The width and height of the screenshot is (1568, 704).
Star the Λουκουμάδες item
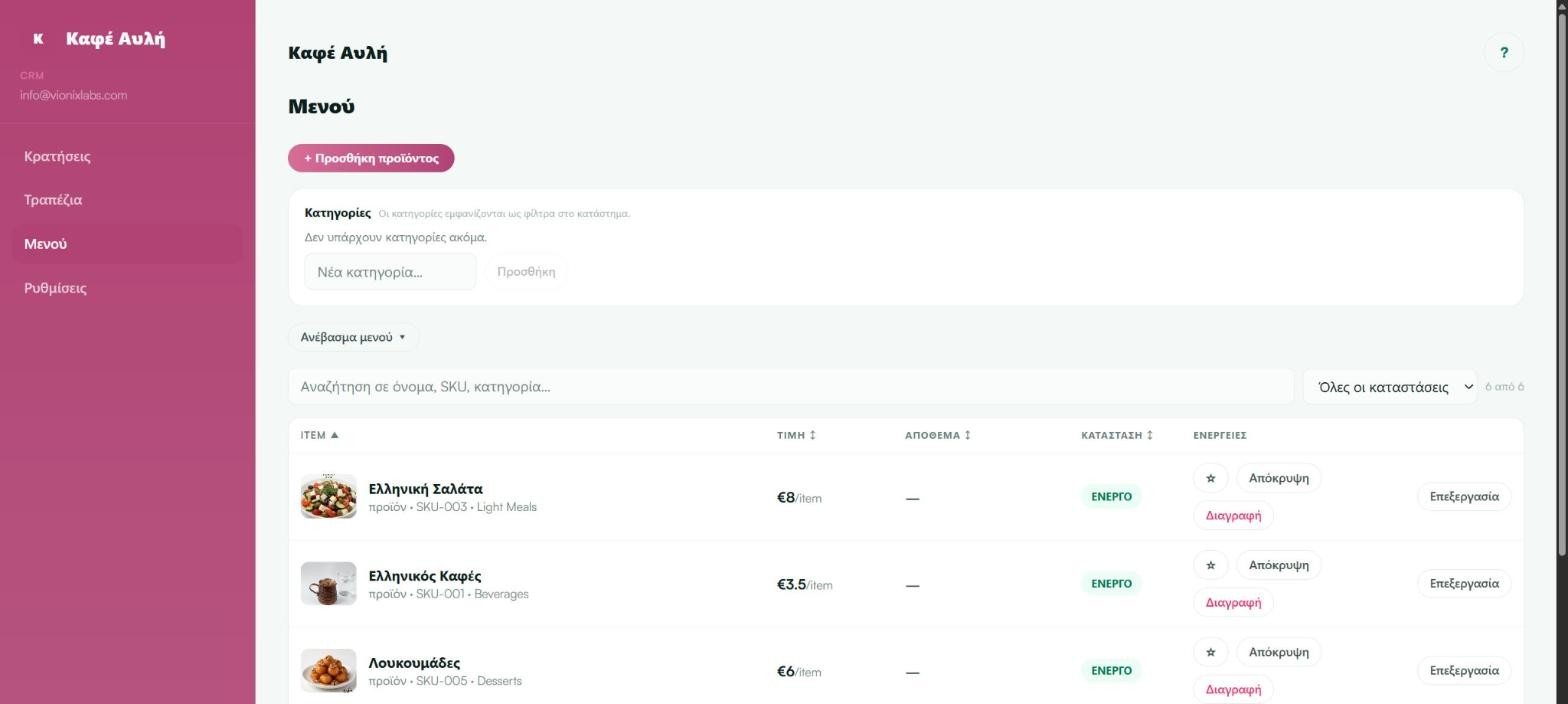point(1210,652)
